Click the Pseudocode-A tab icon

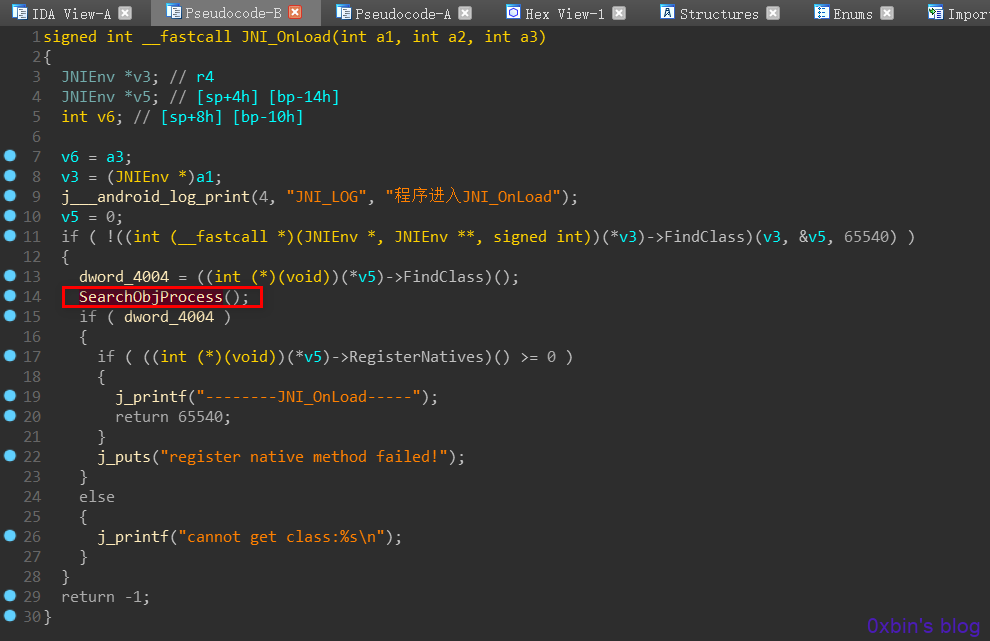click(343, 12)
